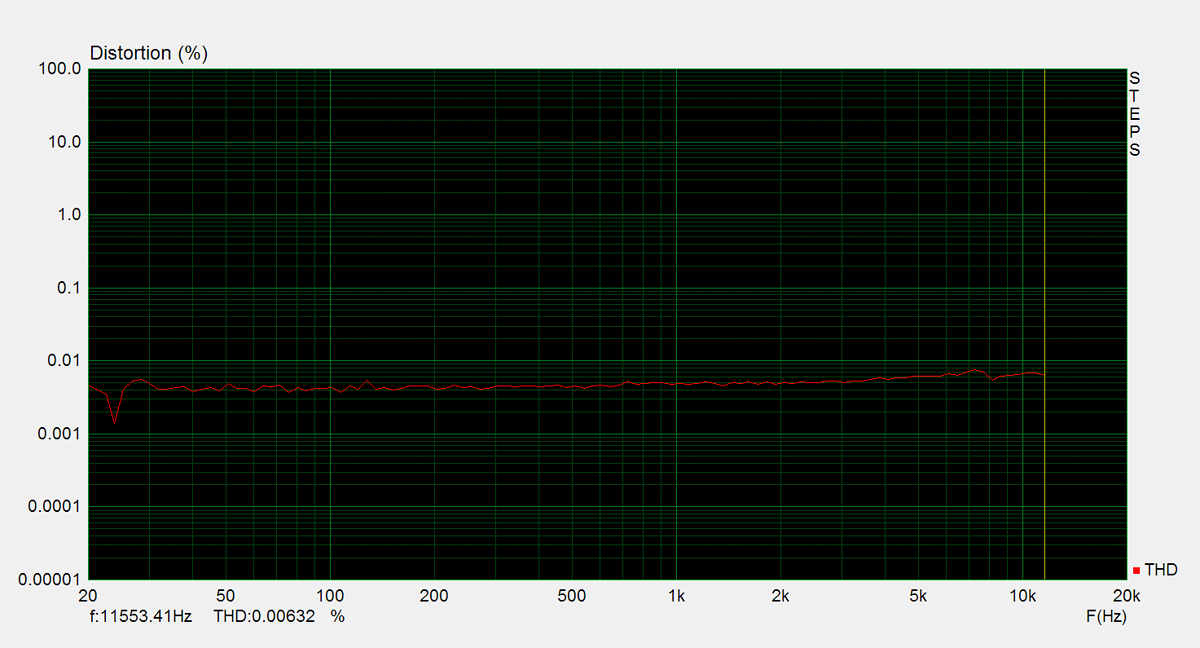Click the 100 frequency tick label
The height and width of the screenshot is (648, 1200).
point(330,597)
